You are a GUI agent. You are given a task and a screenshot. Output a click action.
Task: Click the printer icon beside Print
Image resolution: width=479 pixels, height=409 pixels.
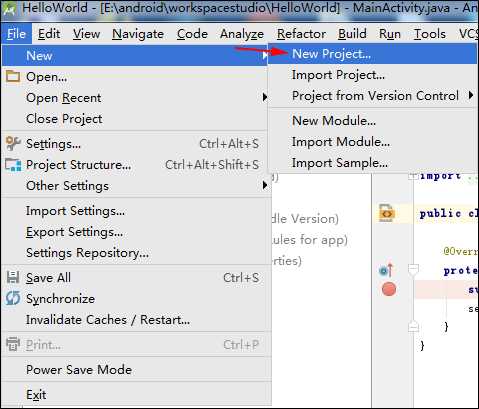tap(13, 344)
